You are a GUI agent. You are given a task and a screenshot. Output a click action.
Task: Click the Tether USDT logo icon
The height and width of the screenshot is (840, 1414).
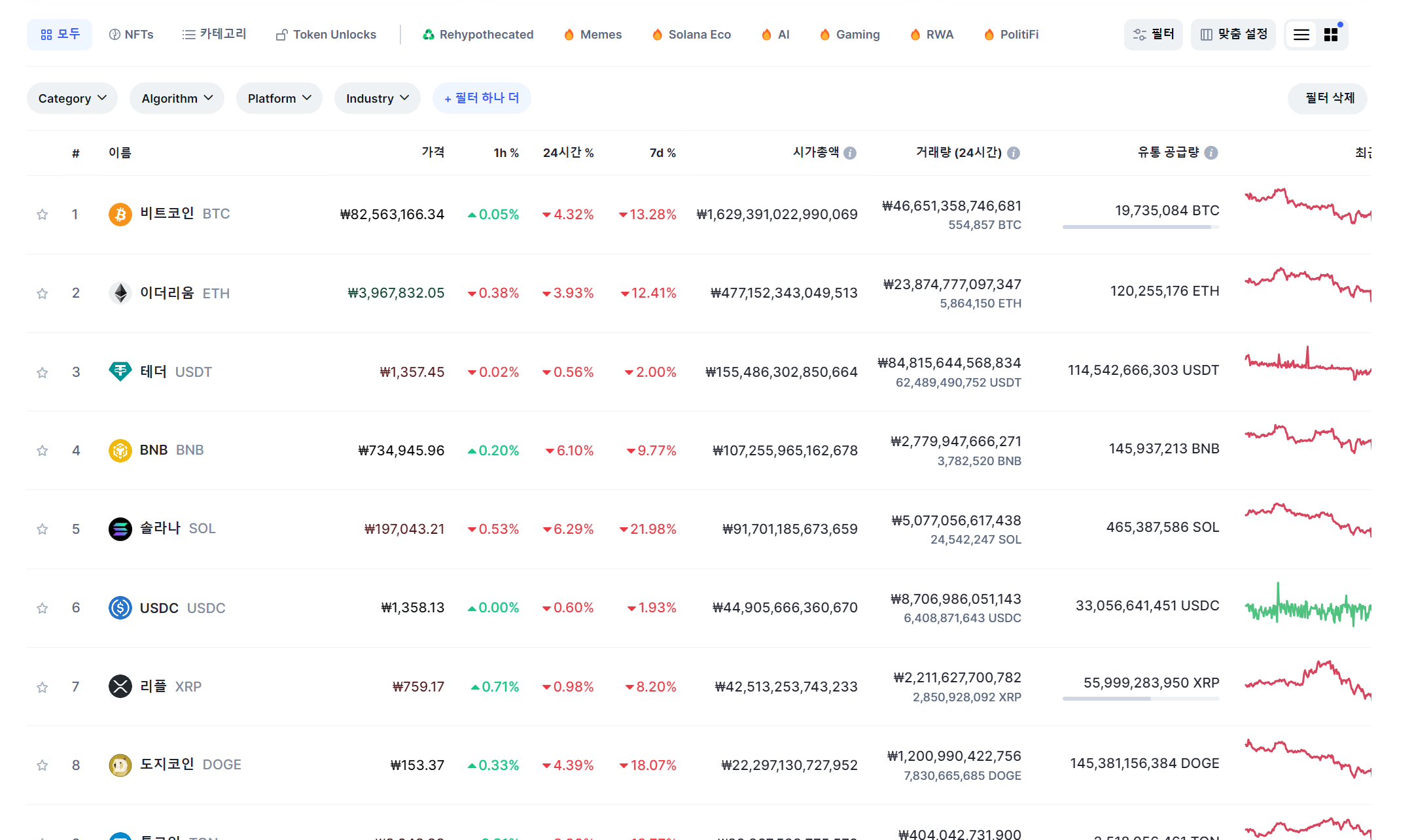point(120,372)
